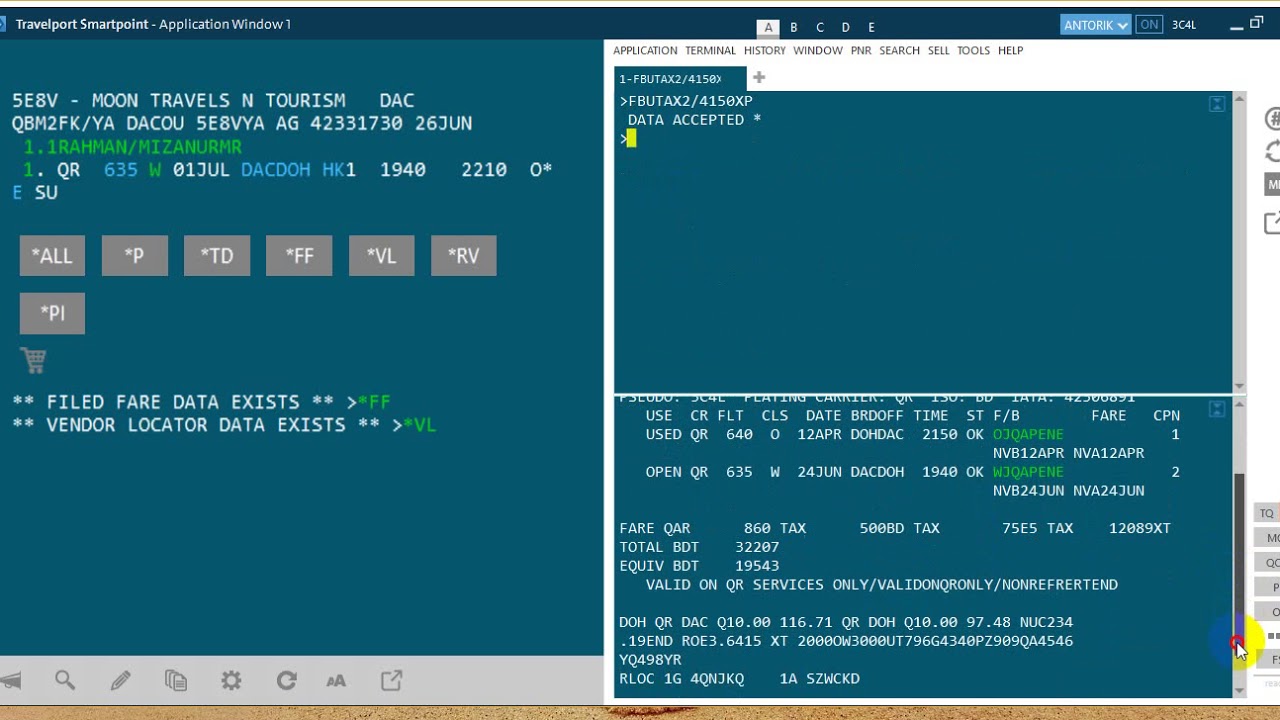Open the SEARCH menu
This screenshot has width=1280, height=720.
coord(899,50)
